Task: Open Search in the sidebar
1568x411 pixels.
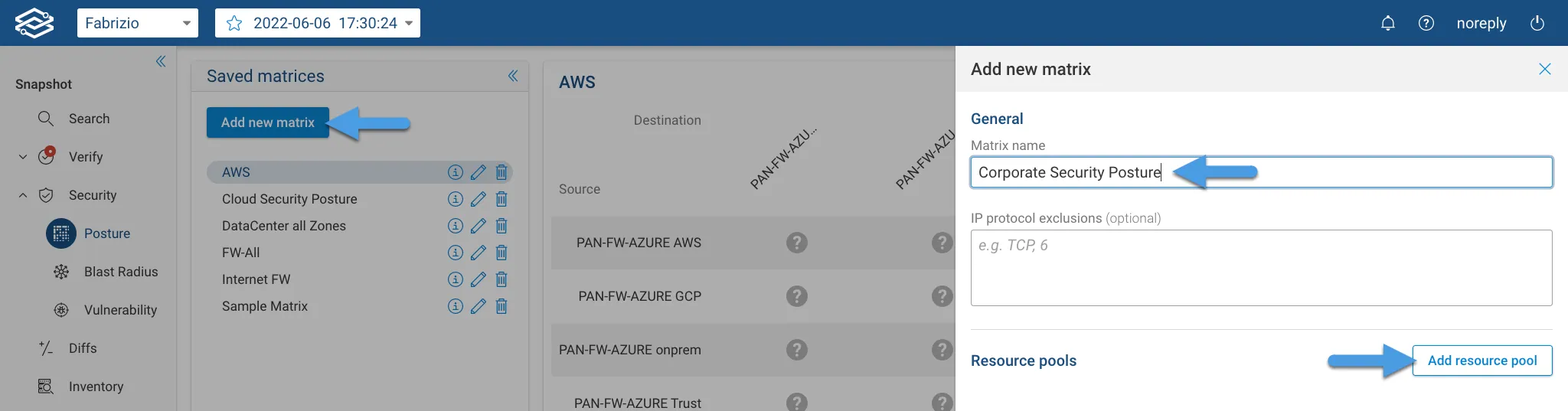Action: click(x=90, y=119)
